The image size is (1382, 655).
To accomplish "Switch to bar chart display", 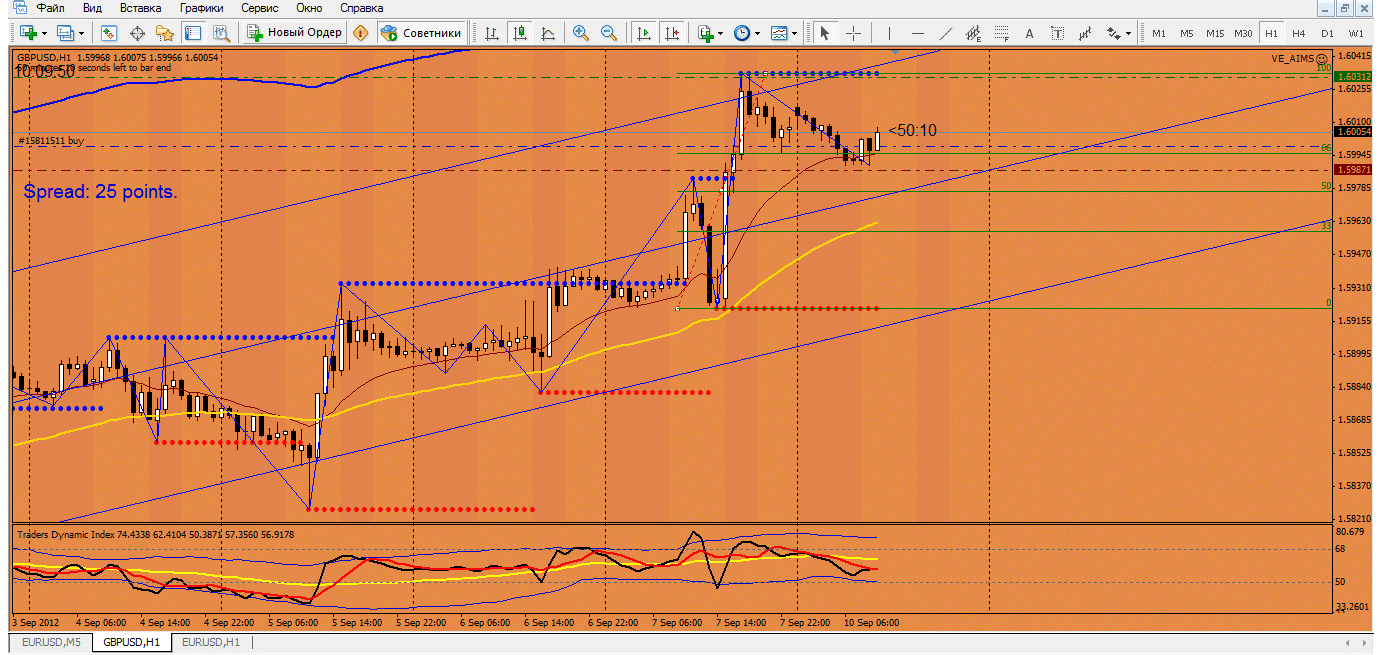I will [492, 33].
